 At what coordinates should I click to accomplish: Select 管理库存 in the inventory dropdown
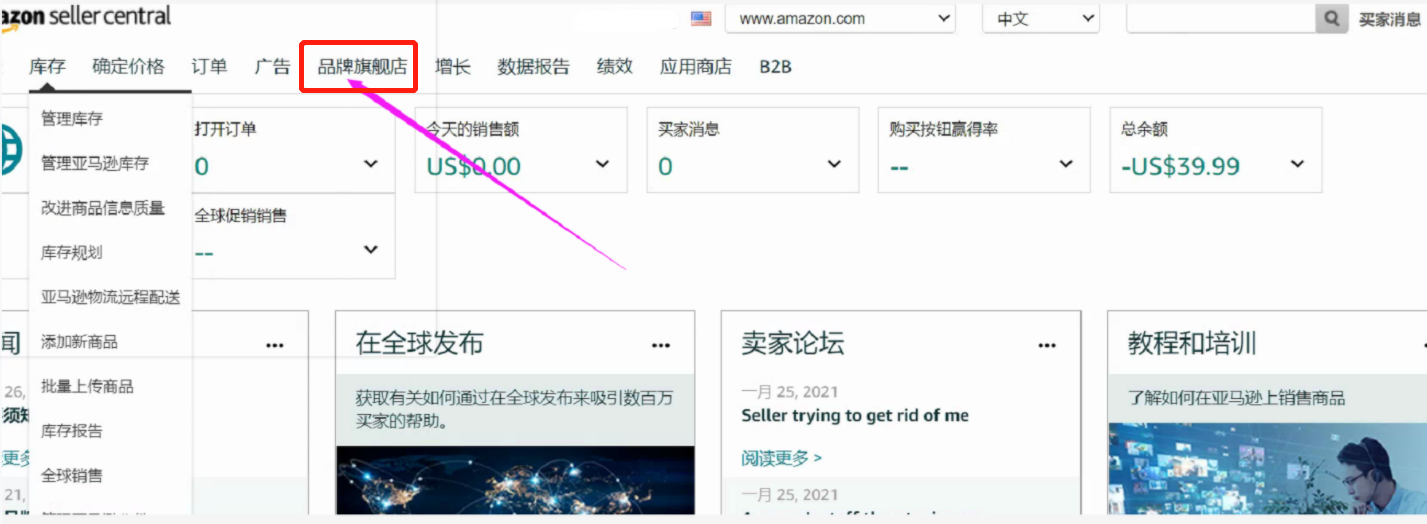pyautogui.click(x=72, y=118)
